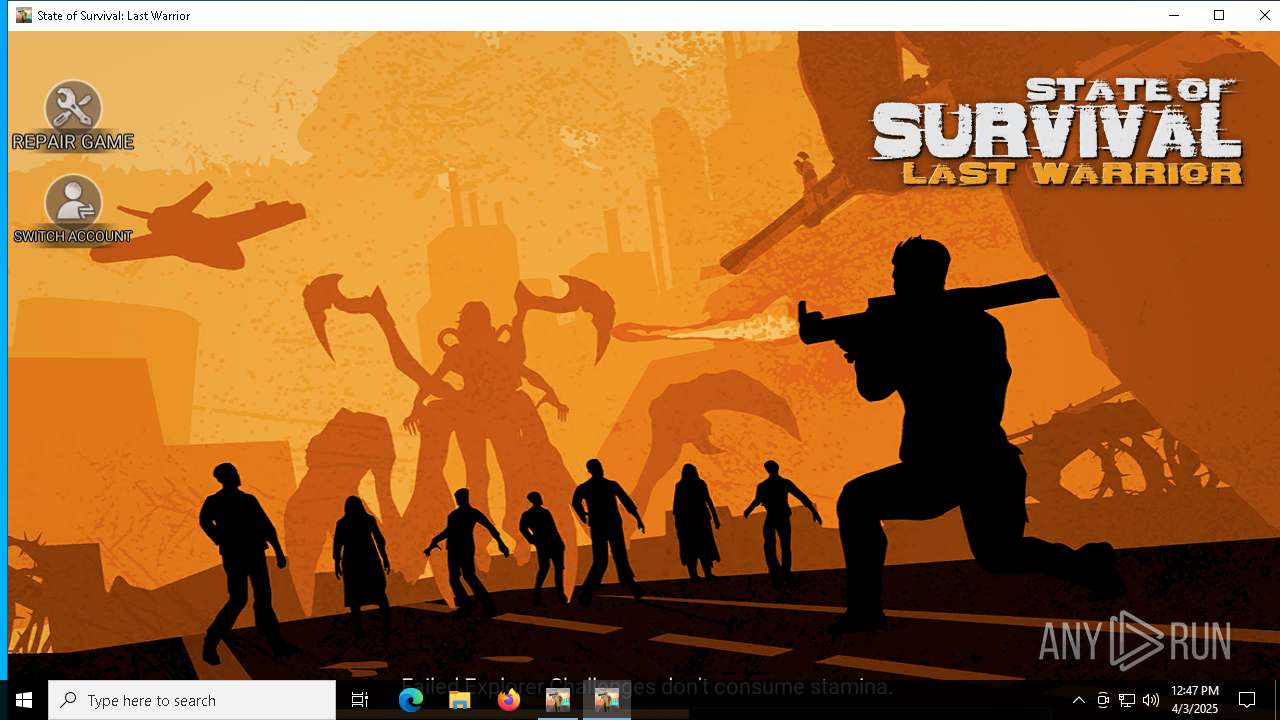Open the clock showing 12:47 PM
1280x720 pixels.
1195,700
